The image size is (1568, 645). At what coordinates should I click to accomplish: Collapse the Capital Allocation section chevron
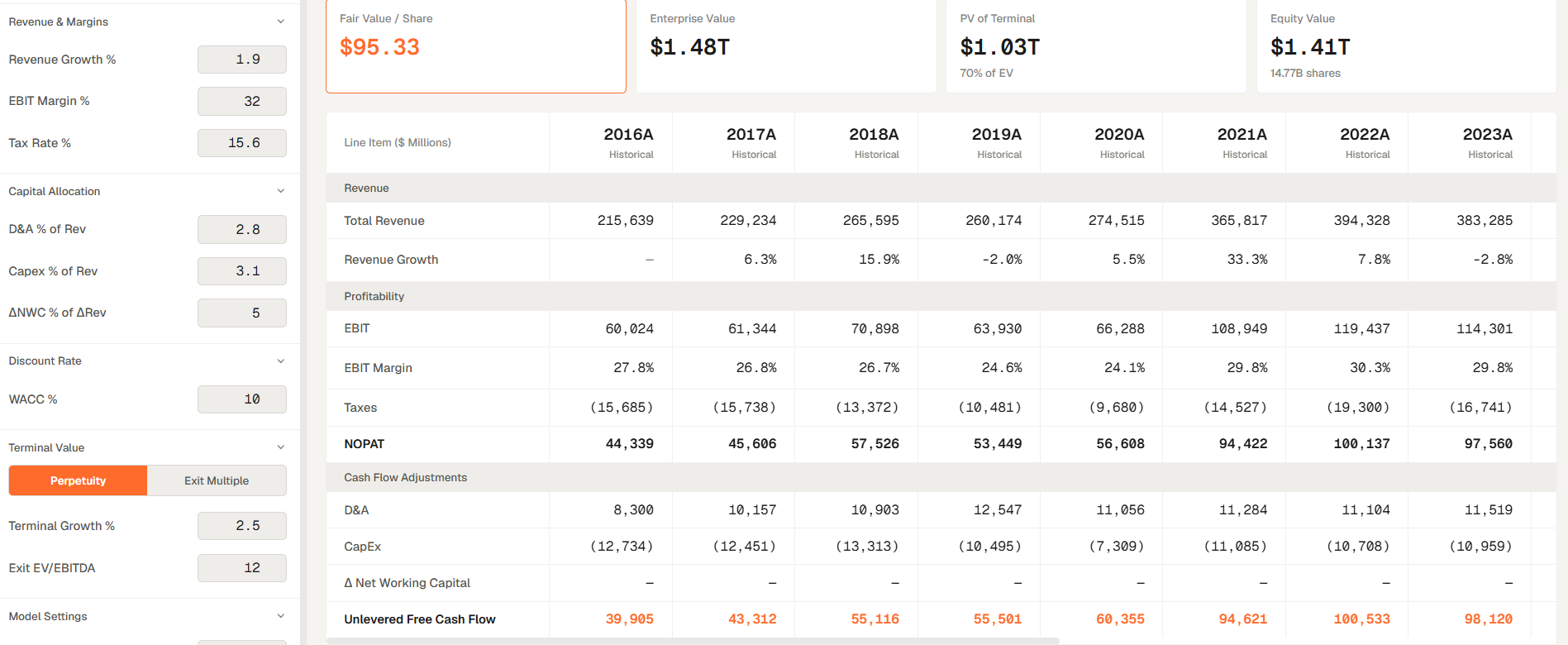click(x=281, y=191)
